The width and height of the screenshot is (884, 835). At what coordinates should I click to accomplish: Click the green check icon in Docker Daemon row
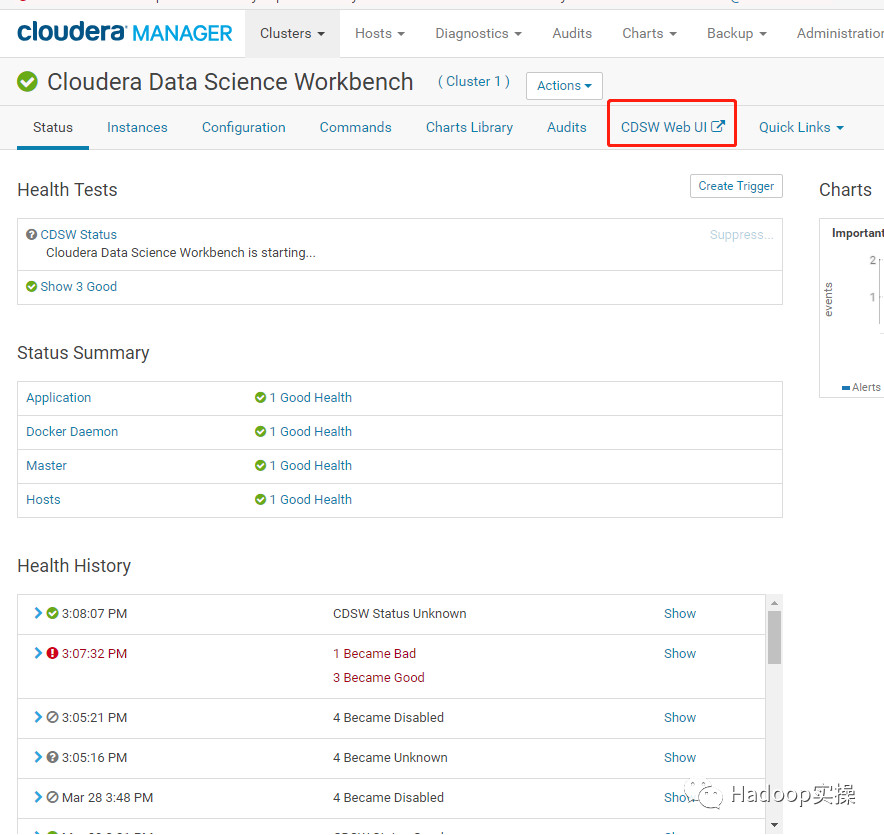click(260, 431)
